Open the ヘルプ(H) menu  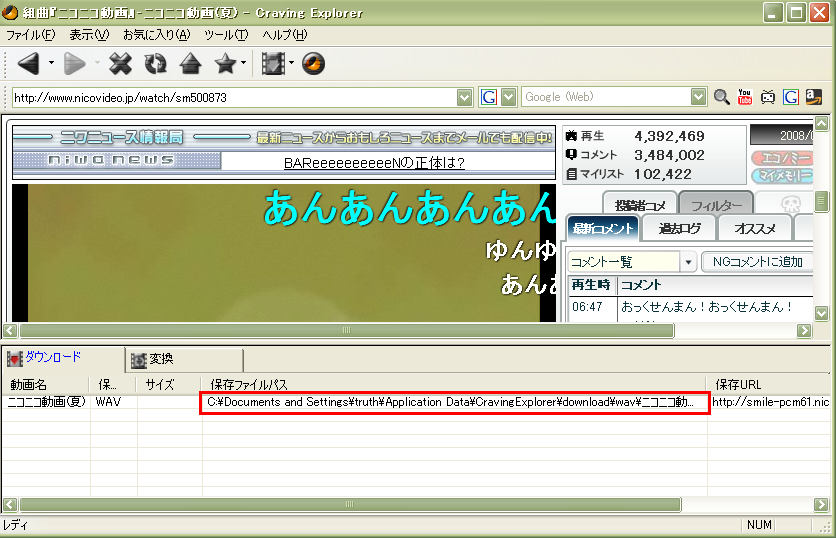(285, 35)
